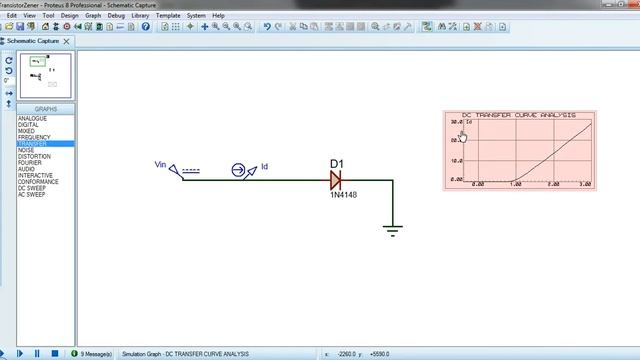Screen dimensions: 640x360
Task: Open the Tool menu
Action: [x=48, y=16]
